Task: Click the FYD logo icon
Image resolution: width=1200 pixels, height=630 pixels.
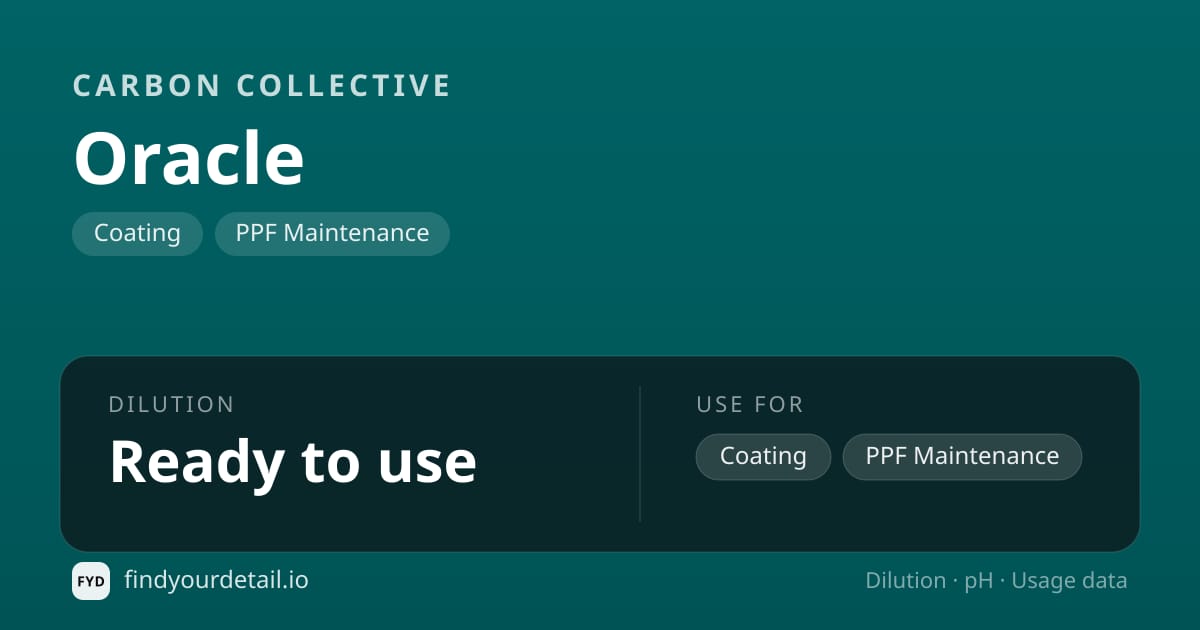Action: click(x=91, y=581)
